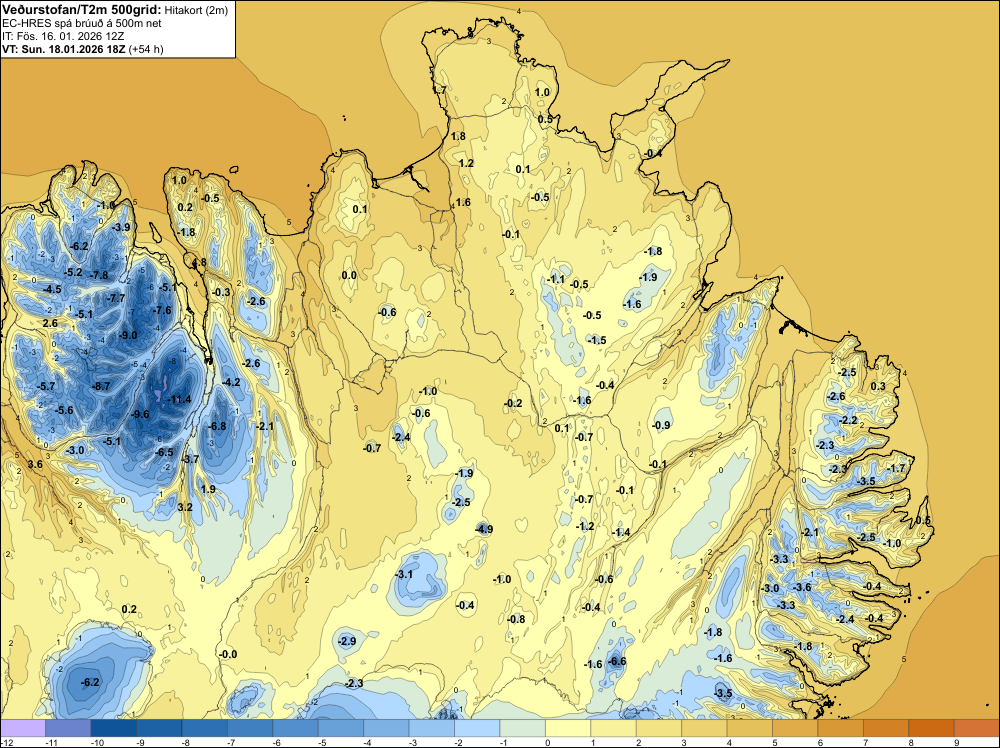Click the positive 3.2 temperature label
Screen dimensions: 1000x748
(x=185, y=507)
